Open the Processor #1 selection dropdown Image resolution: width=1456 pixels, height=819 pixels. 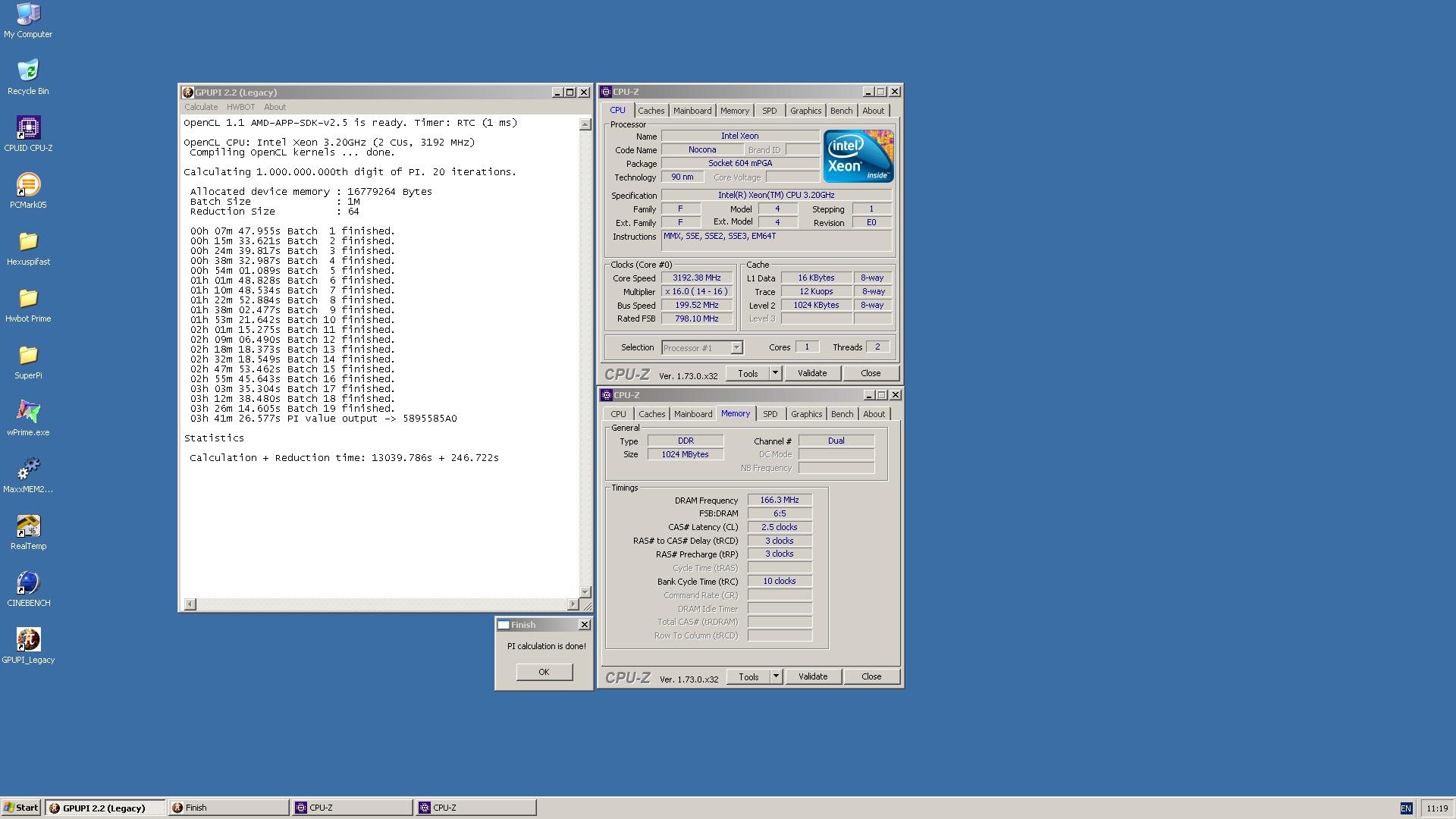point(702,348)
